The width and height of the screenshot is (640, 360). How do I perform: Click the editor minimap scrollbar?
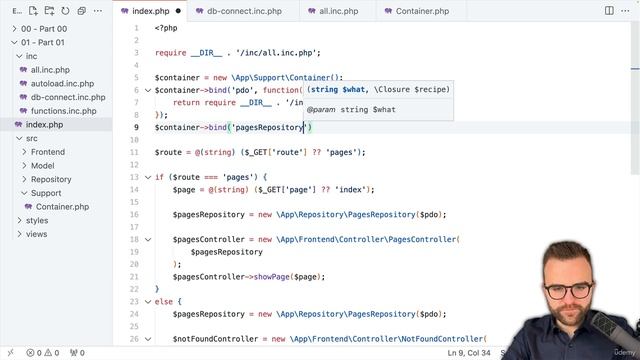tap(635, 98)
